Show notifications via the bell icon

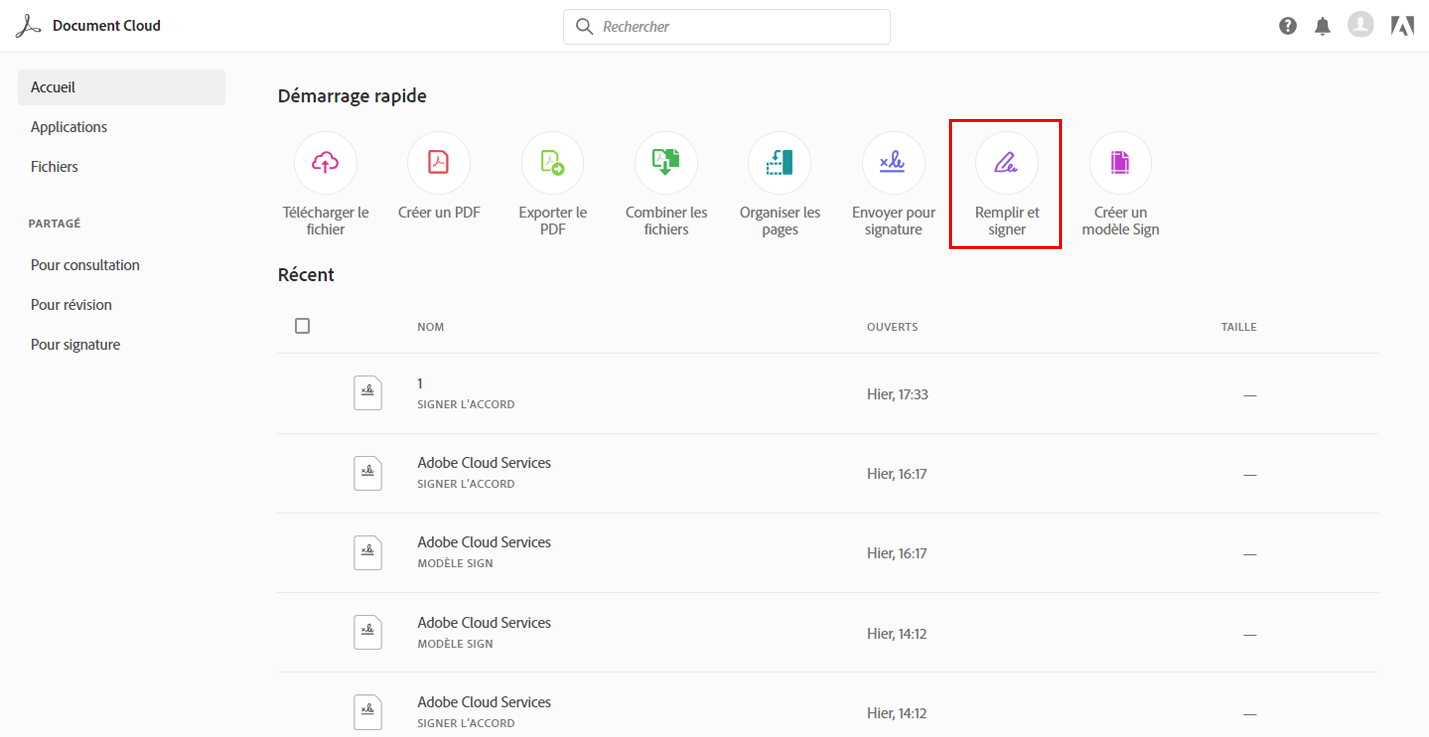tap(1323, 26)
